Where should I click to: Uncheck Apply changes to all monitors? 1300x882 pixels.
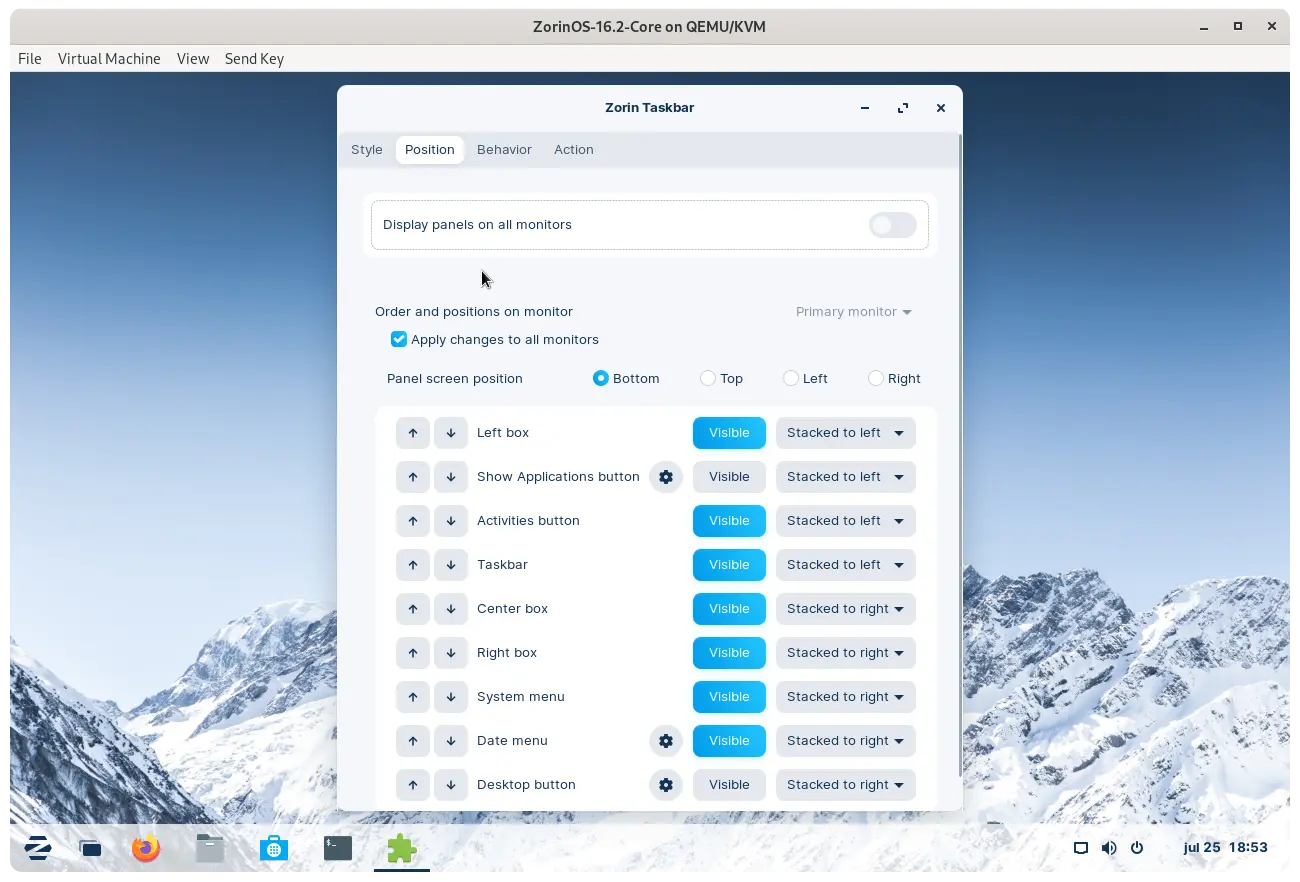[x=399, y=340]
